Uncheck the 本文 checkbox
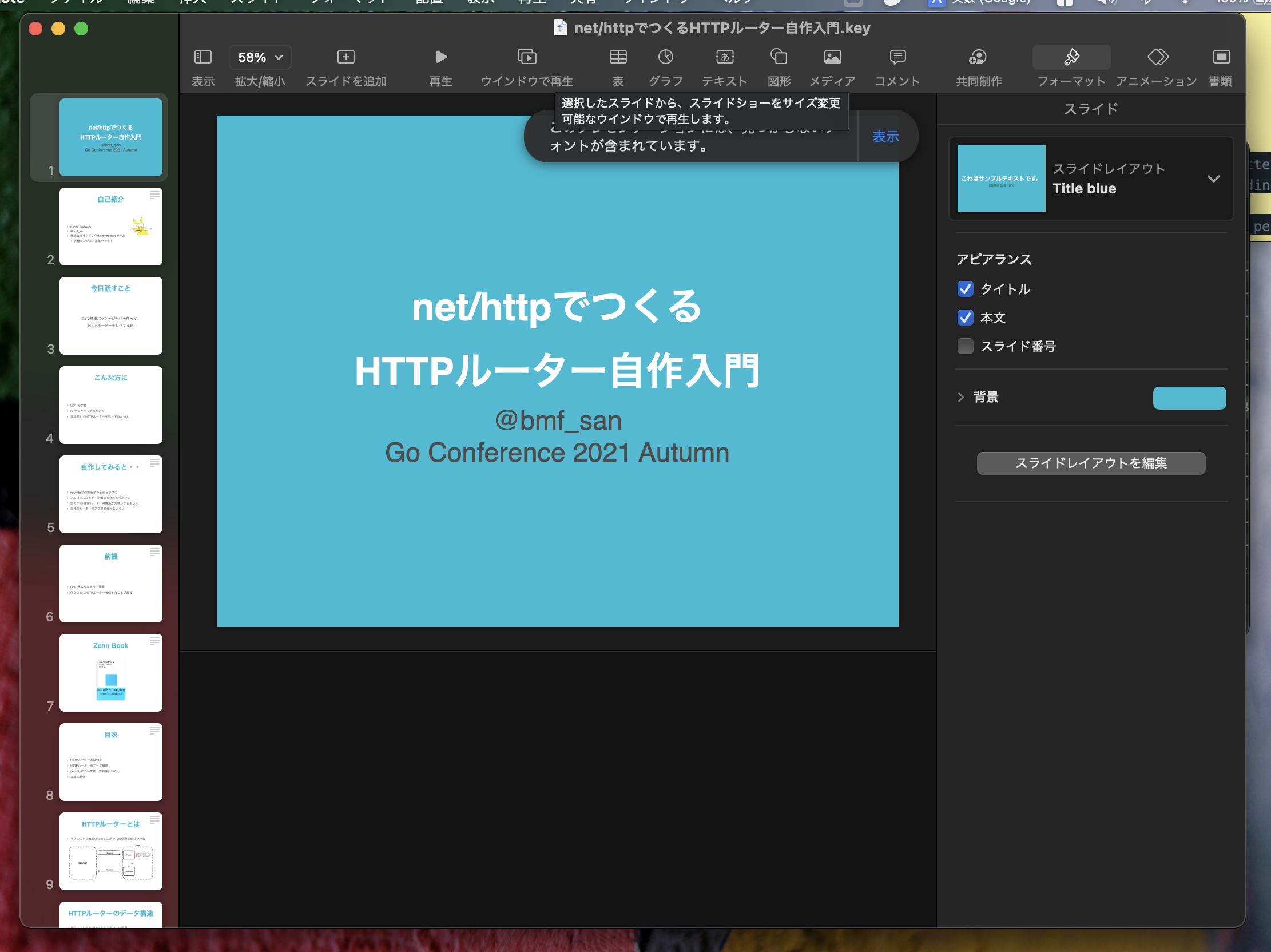1271x952 pixels. [x=966, y=318]
